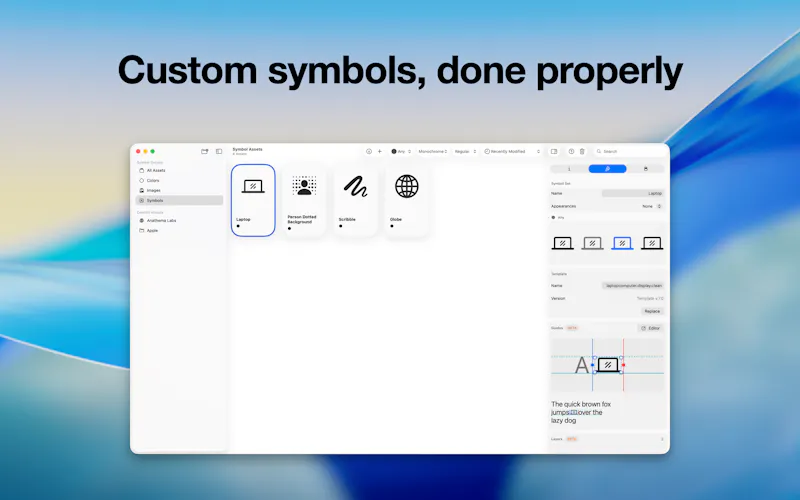Open the Any appearance dropdown

[401, 152]
